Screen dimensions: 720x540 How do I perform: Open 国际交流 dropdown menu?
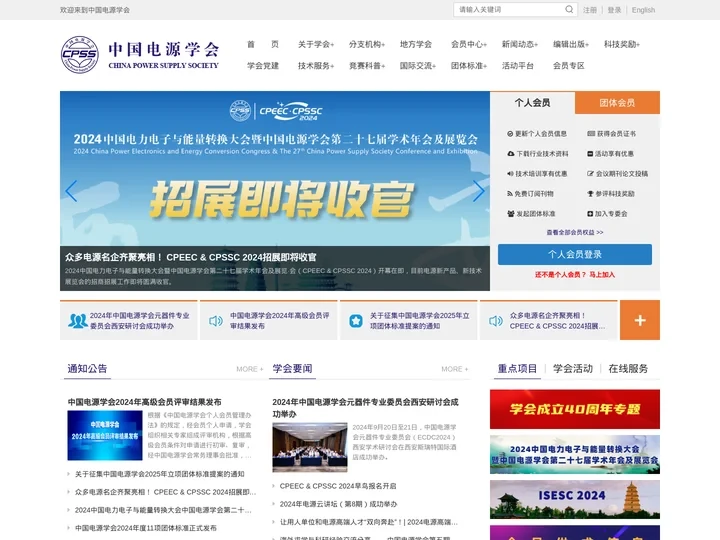[418, 66]
